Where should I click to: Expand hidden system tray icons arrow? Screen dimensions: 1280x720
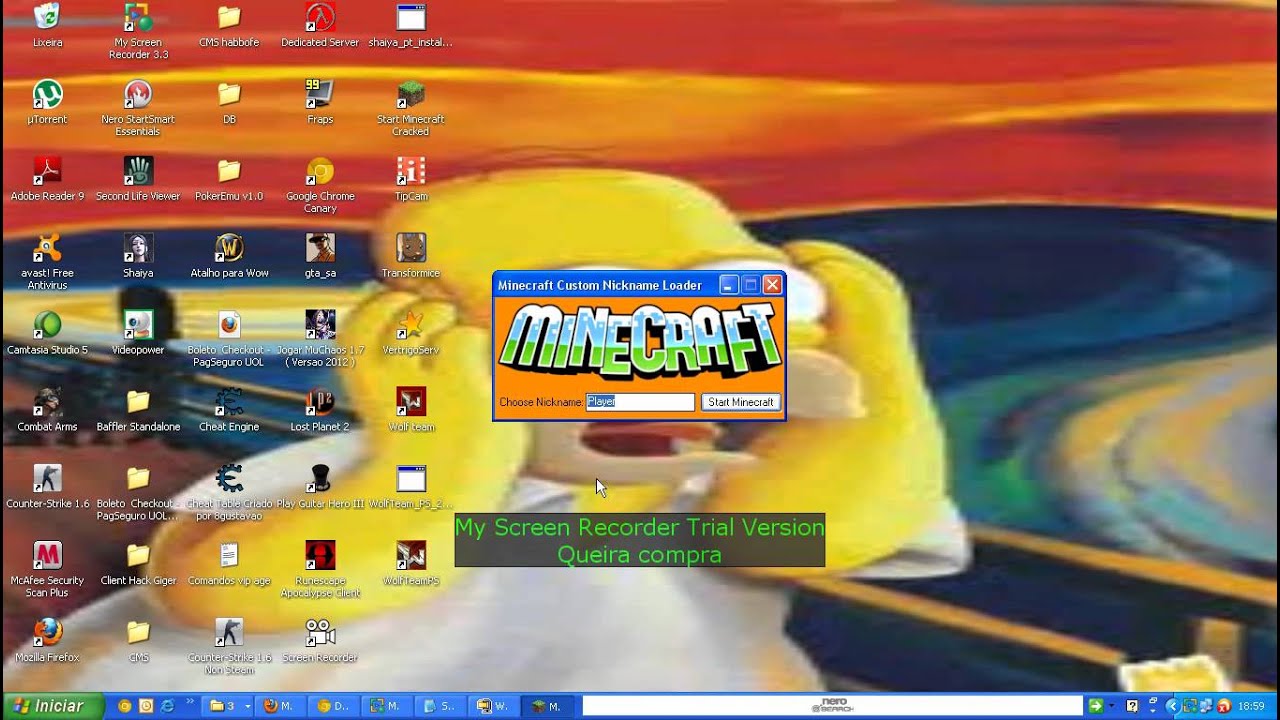(x=1173, y=706)
